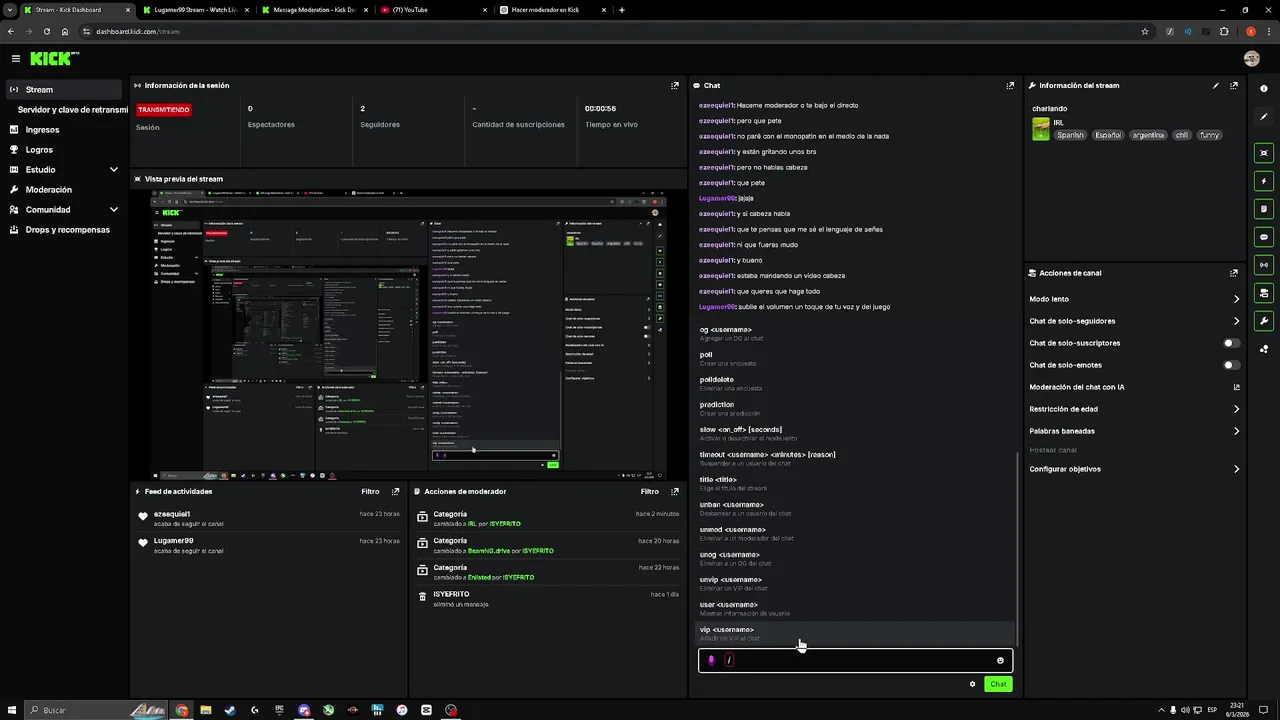
Task: Open the hamburger menu beside the Kick logo
Action: pos(15,59)
